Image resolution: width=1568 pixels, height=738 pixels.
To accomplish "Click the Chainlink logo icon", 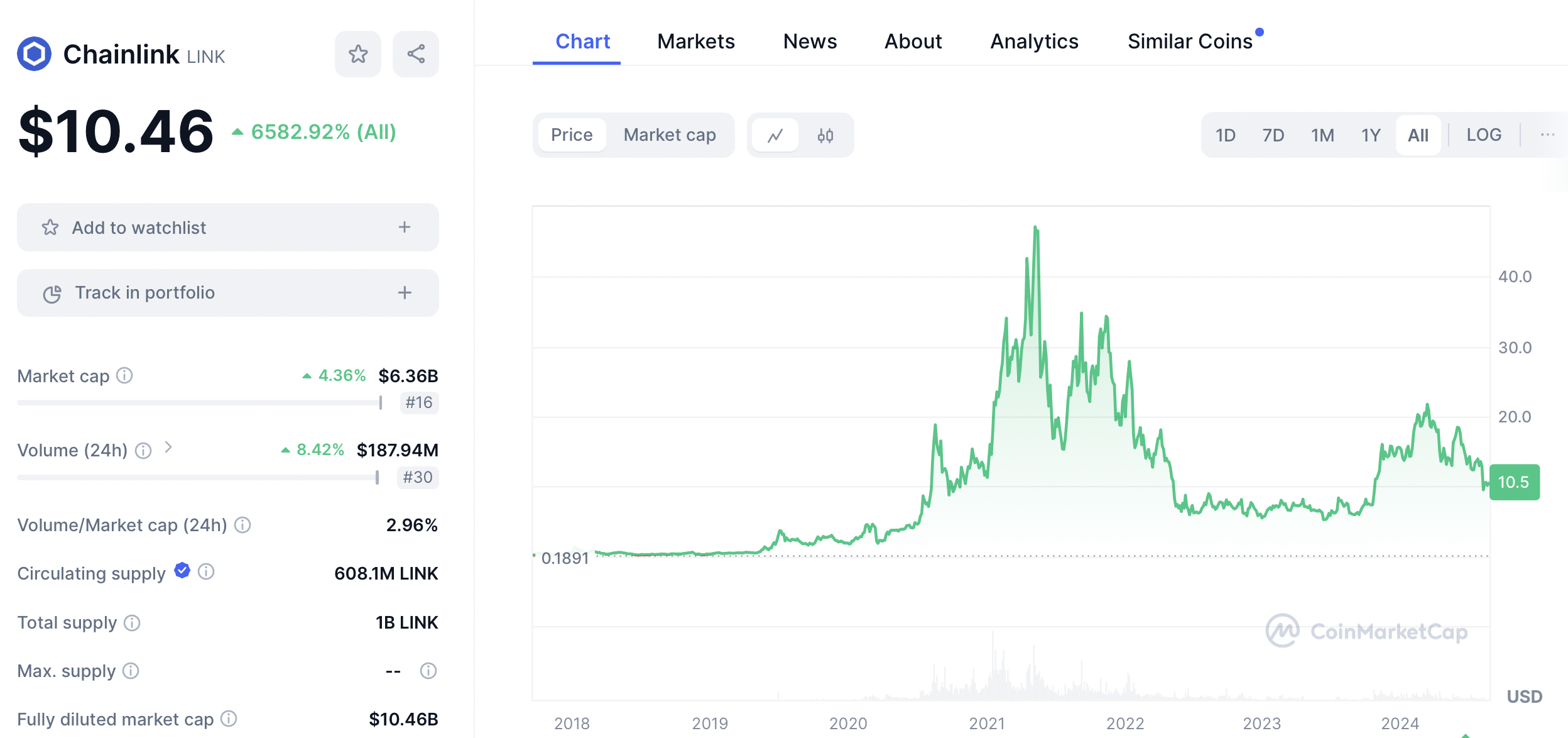I will (34, 54).
